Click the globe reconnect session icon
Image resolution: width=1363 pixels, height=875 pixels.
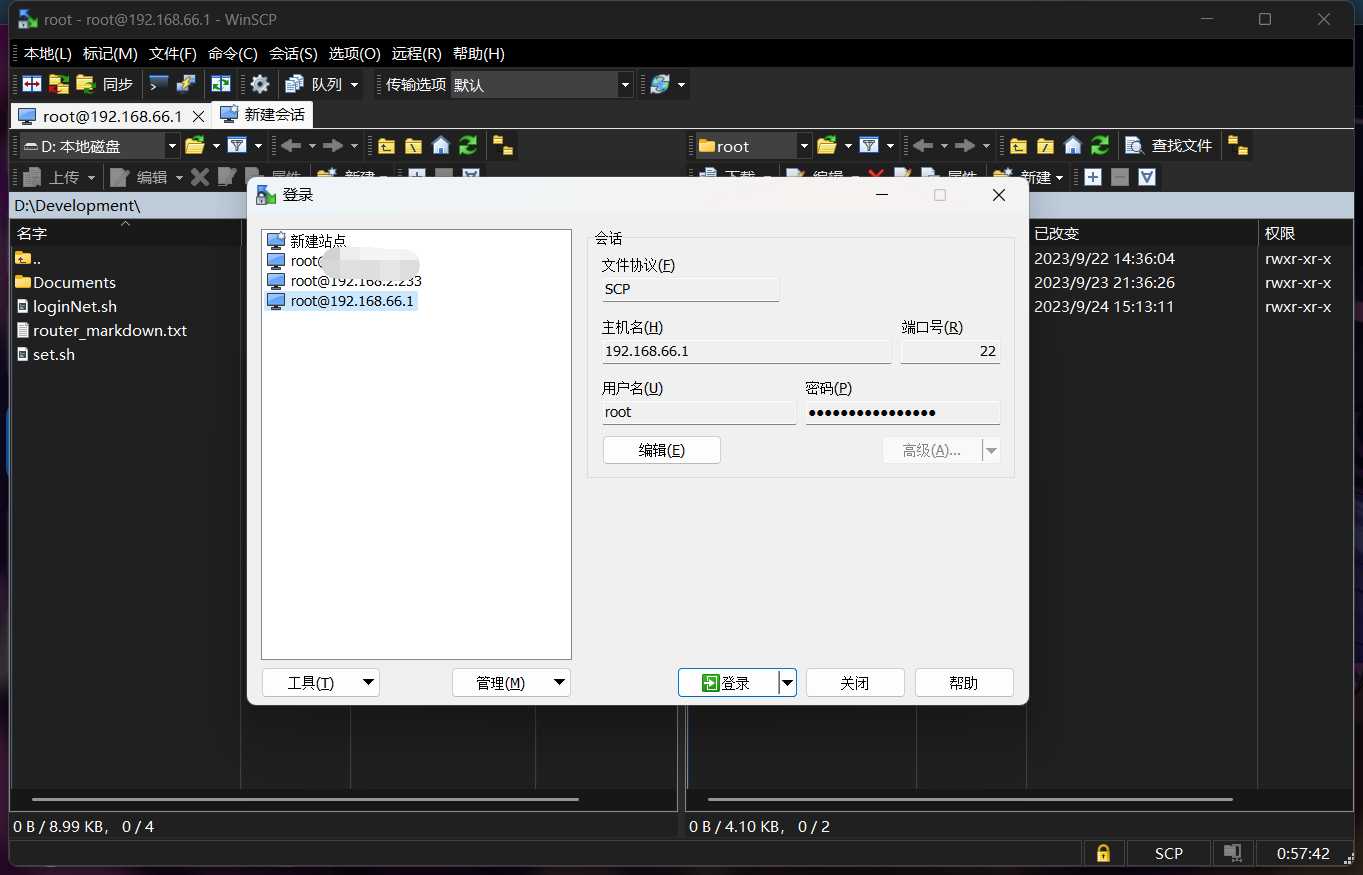coord(660,84)
